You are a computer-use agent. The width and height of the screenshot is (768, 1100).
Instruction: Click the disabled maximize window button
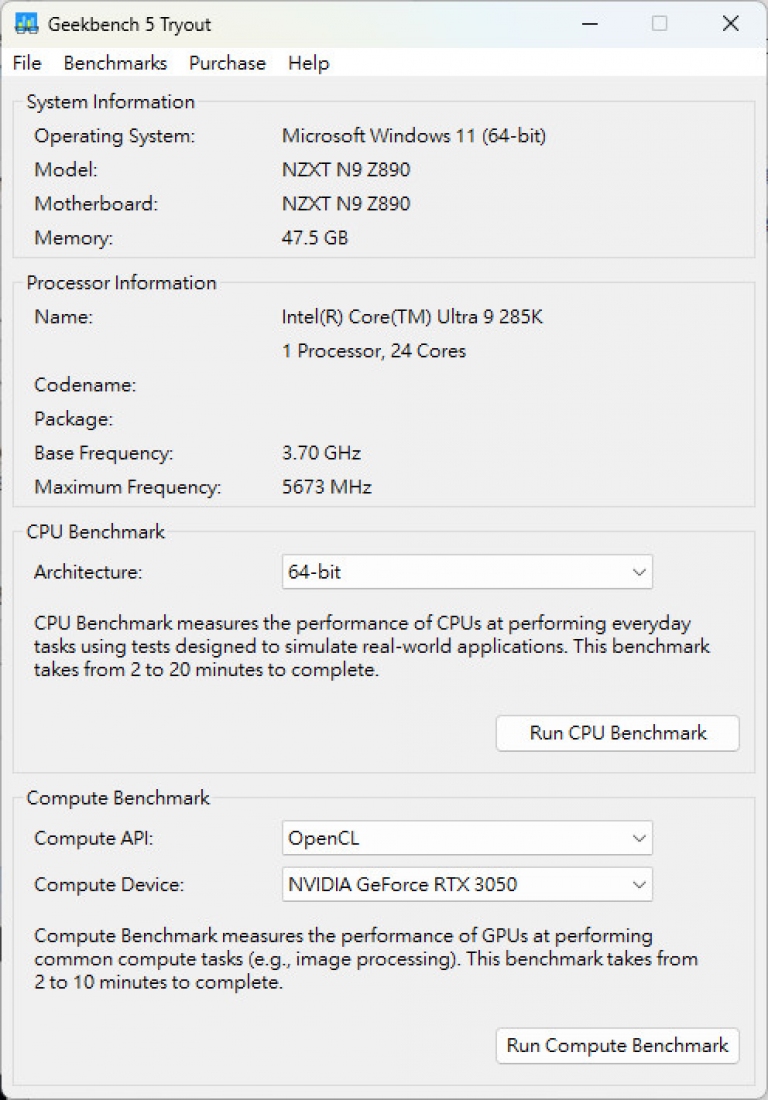(659, 24)
